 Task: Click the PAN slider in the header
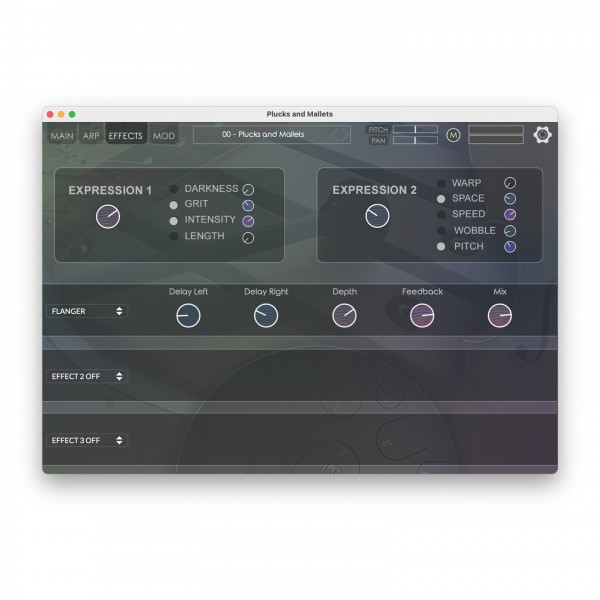click(x=416, y=140)
